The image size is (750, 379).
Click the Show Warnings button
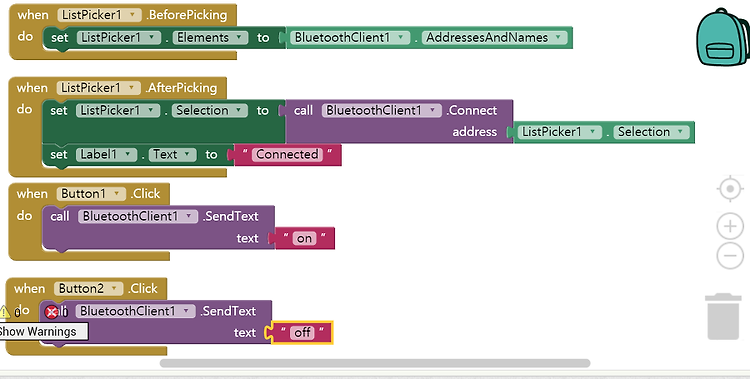pos(43,332)
